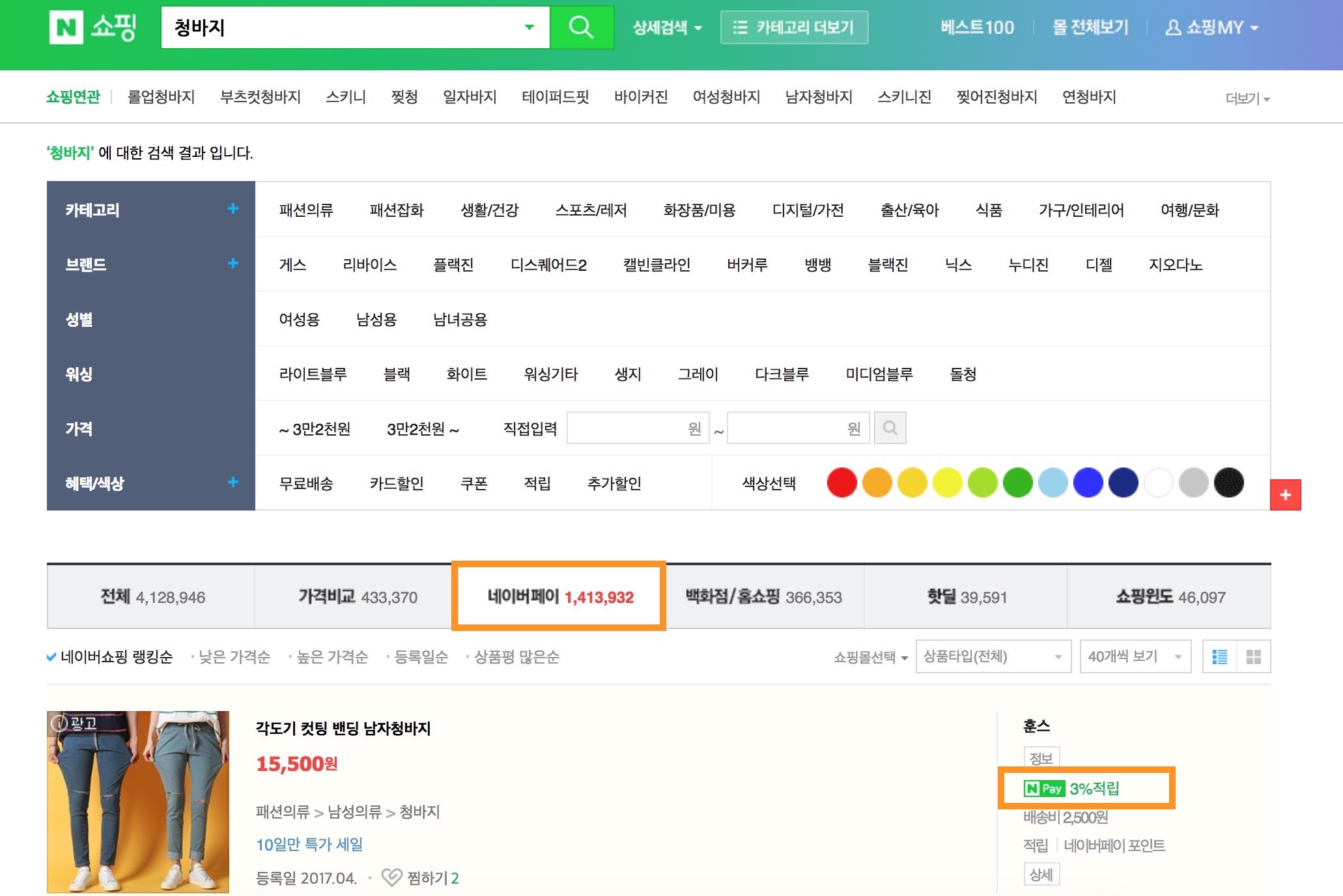Viewport: 1343px width, 896px height.
Task: Sort by 상품평 많은순
Action: (517, 656)
